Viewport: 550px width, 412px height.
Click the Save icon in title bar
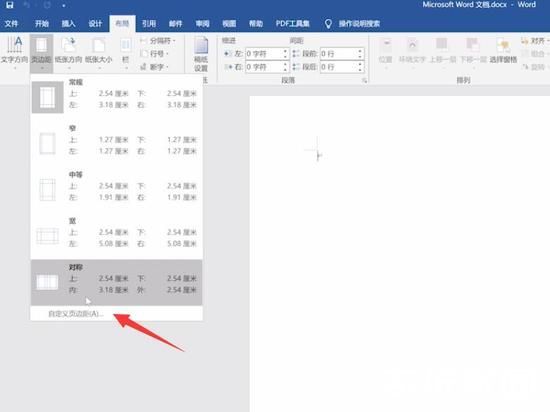9,5
